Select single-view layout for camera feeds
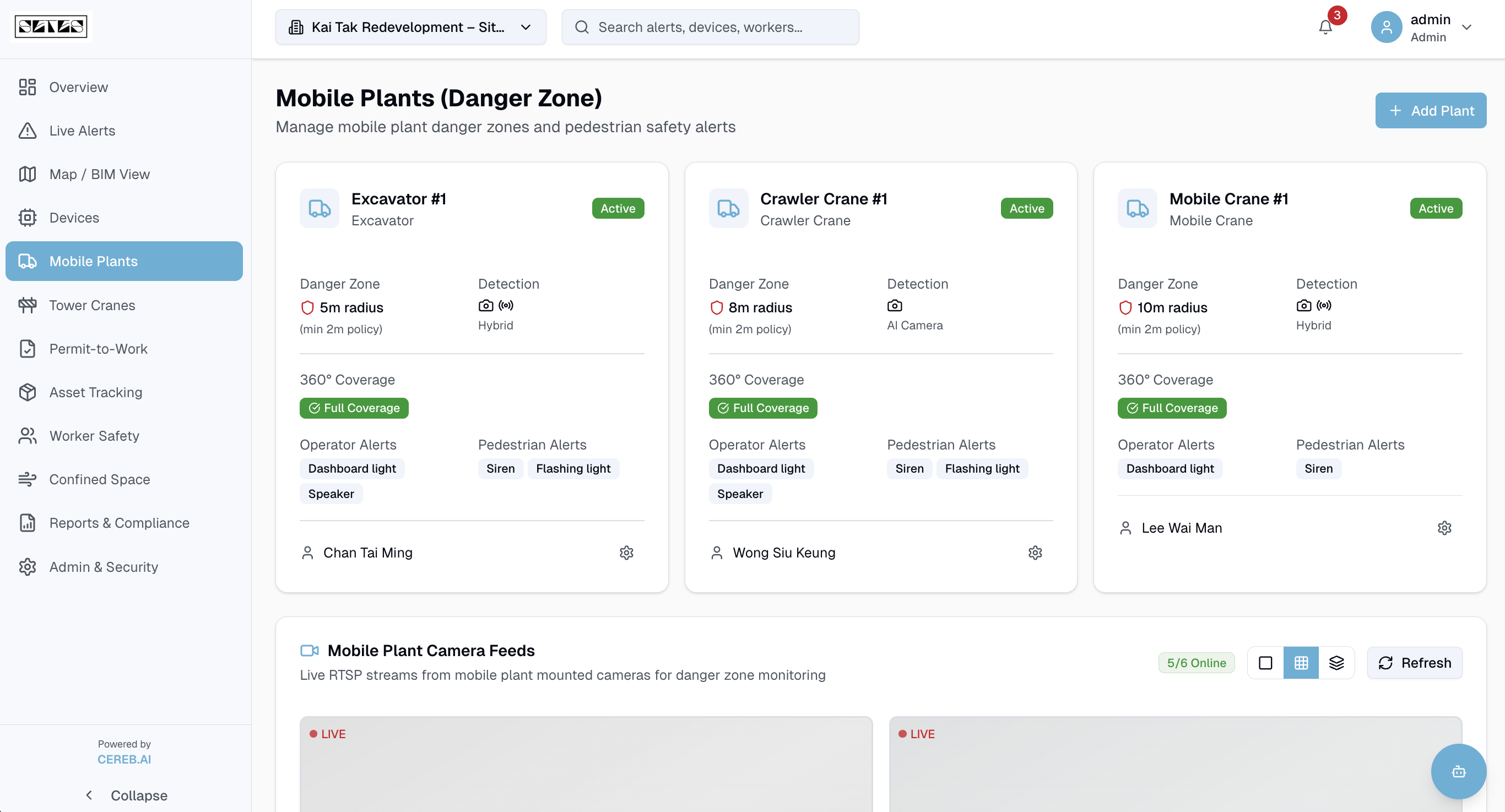Screen dimensions: 1505x812 [x=1265, y=663]
